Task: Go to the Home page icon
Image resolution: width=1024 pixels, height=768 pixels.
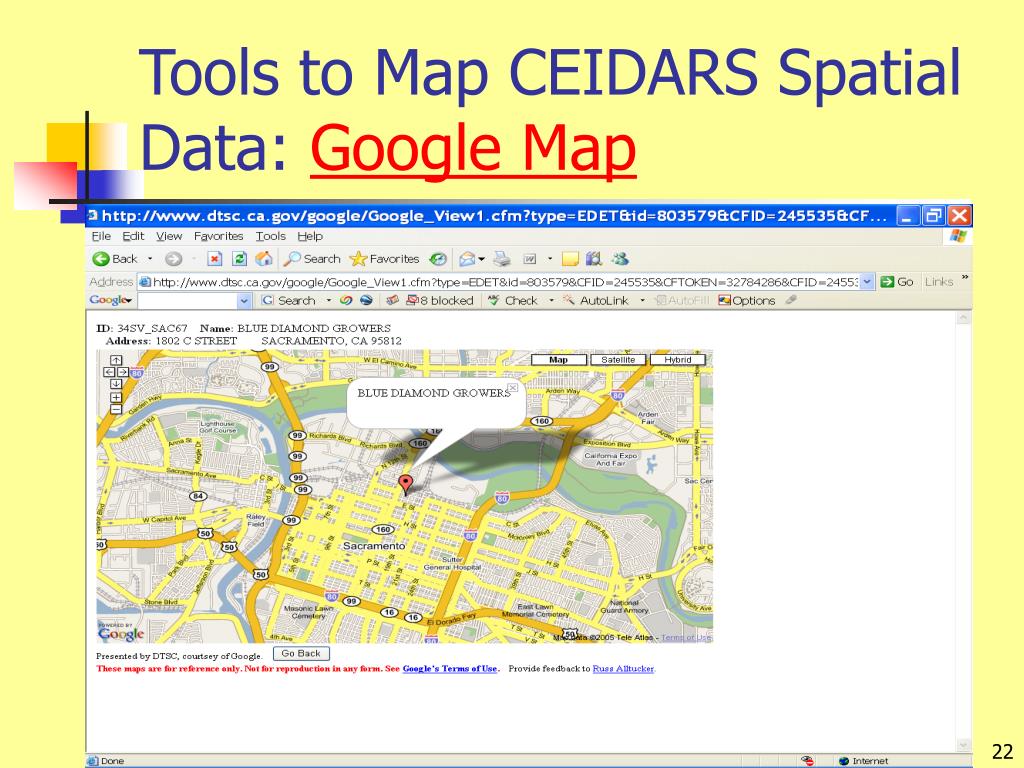Action: click(264, 259)
